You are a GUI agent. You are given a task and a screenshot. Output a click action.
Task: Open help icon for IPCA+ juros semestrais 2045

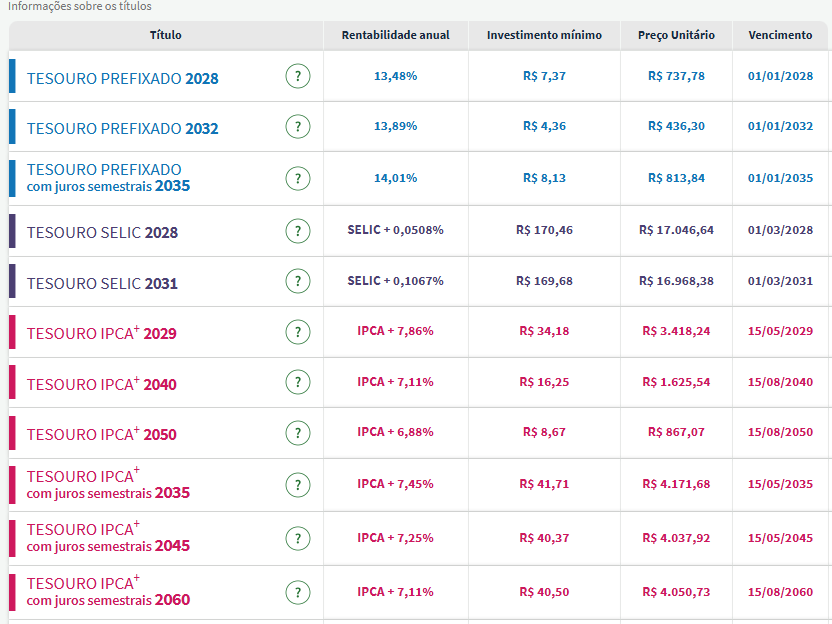298,539
